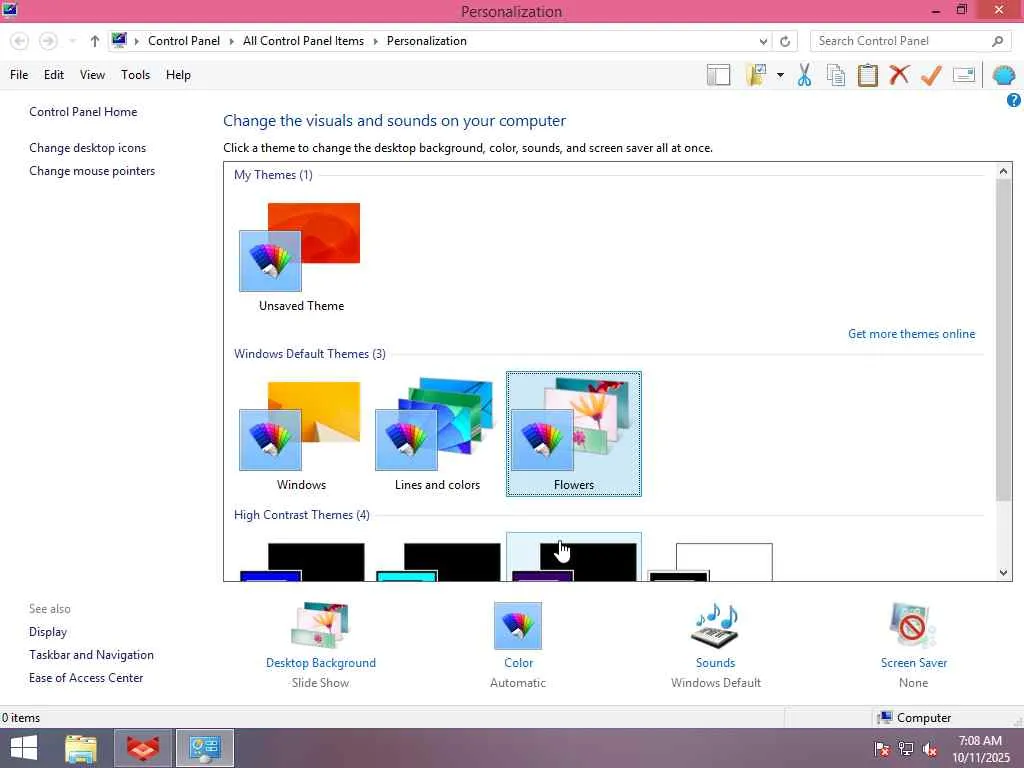This screenshot has width=1024, height=768.
Task: Click scroll up arrow in themes list
Action: tap(1003, 171)
